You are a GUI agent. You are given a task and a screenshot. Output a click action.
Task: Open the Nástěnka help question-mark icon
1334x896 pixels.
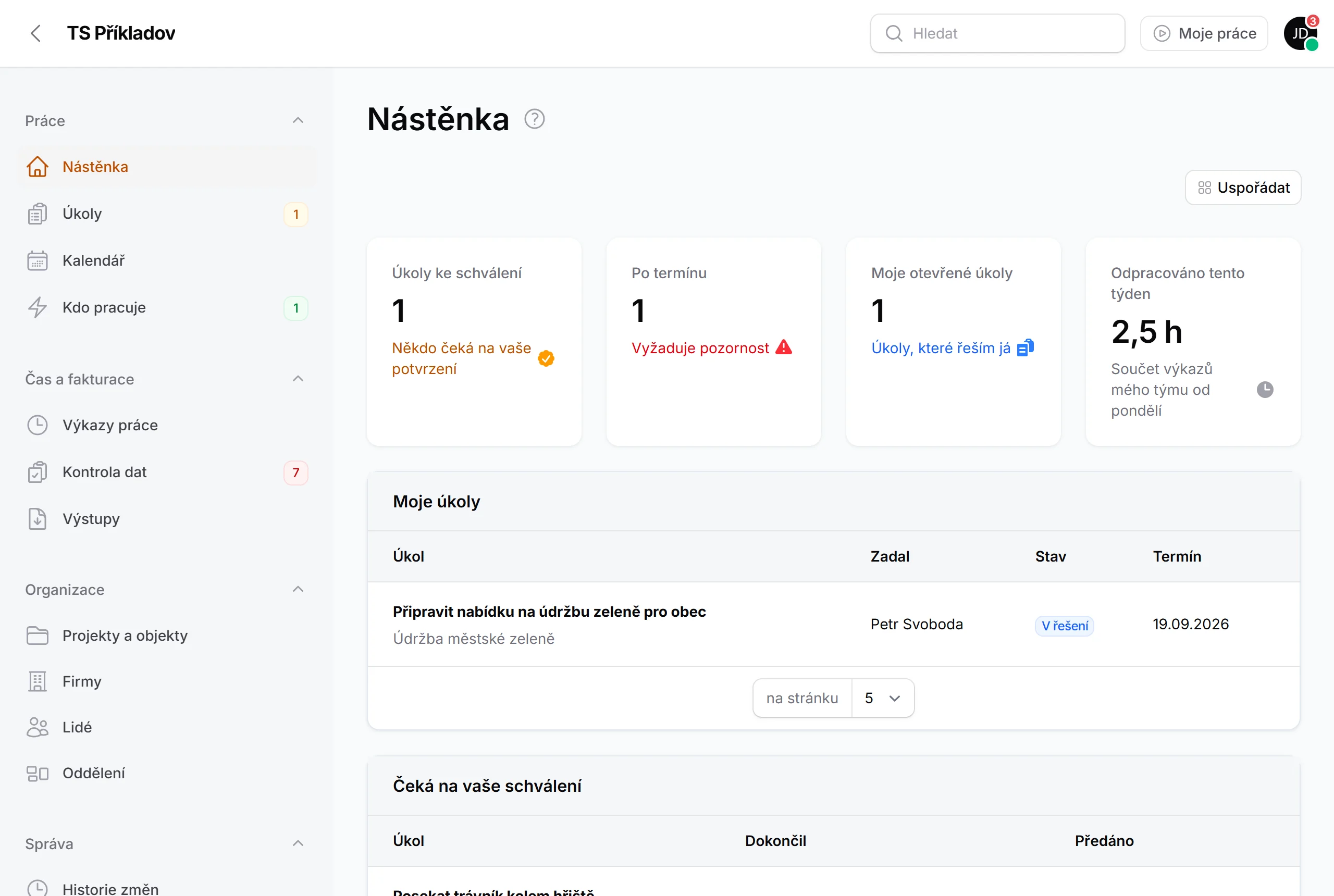tap(535, 119)
